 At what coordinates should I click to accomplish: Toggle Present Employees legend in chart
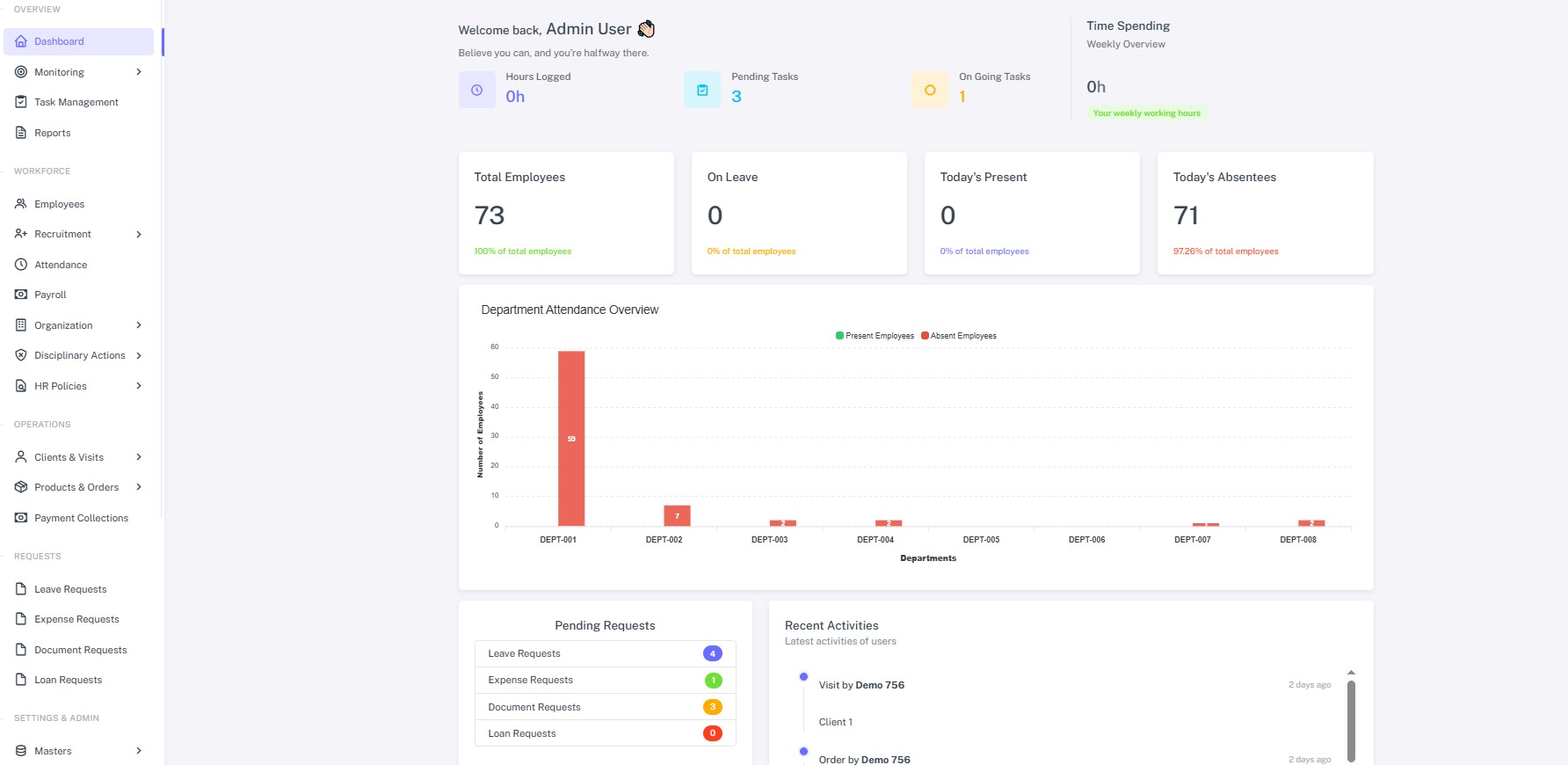pos(875,336)
